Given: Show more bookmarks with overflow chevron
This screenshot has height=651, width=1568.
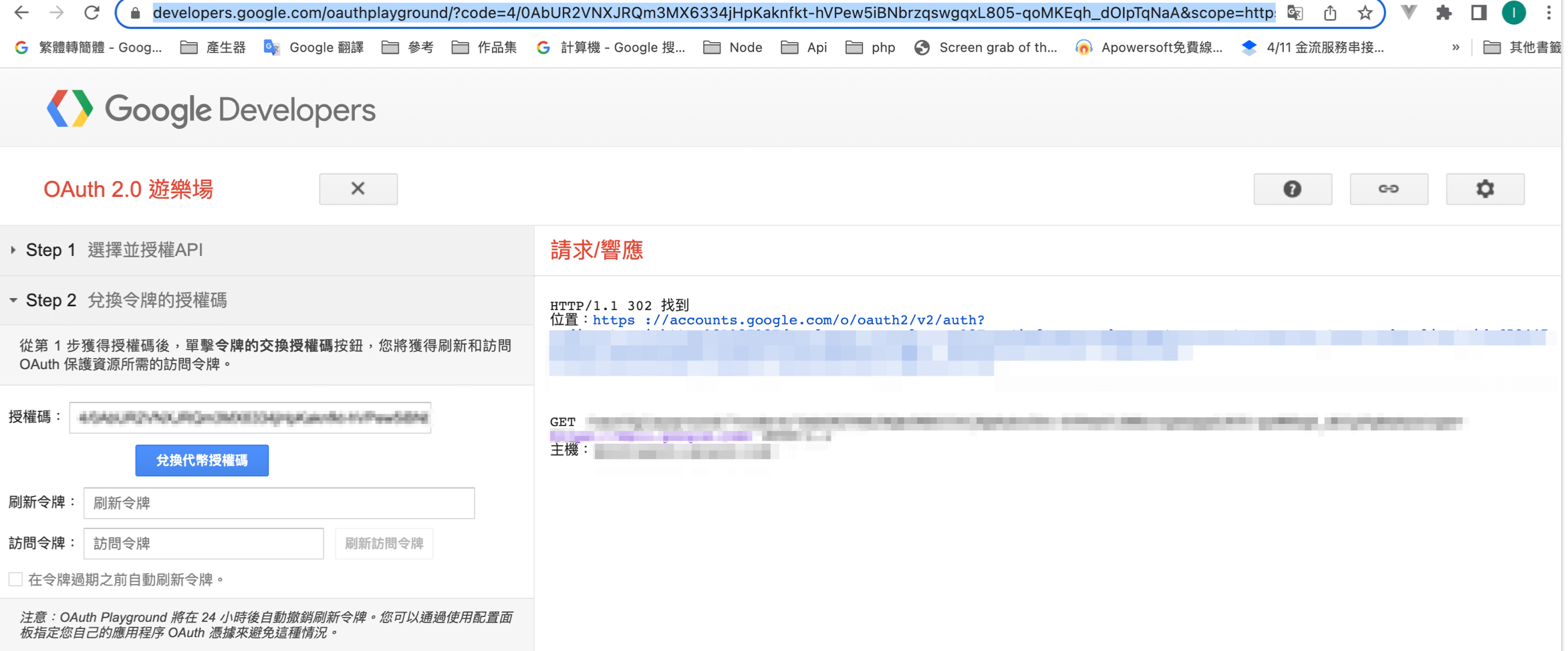Looking at the screenshot, I should (1455, 47).
